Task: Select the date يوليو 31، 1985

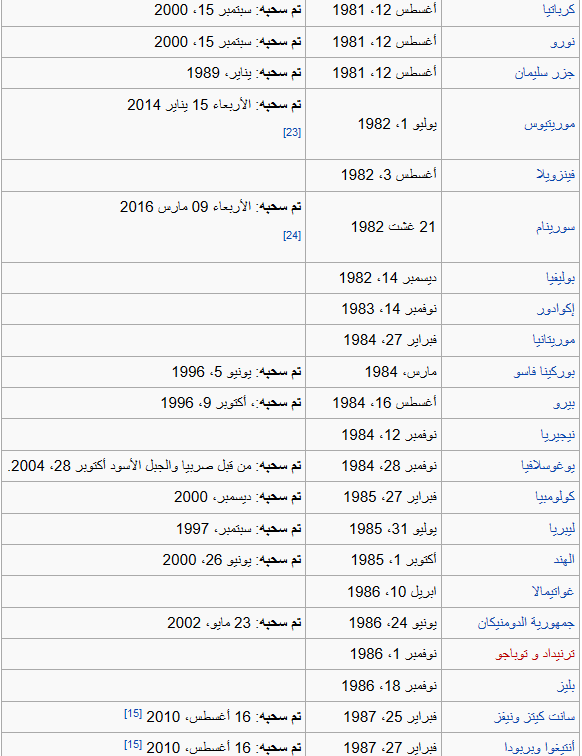Action: (393, 529)
